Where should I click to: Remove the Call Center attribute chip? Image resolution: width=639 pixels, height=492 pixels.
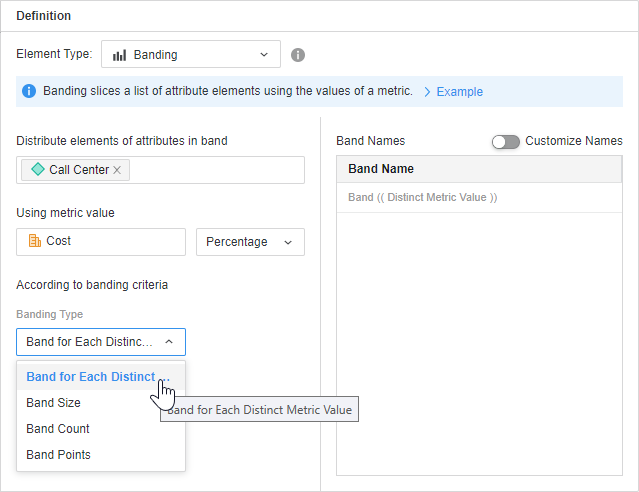(117, 170)
